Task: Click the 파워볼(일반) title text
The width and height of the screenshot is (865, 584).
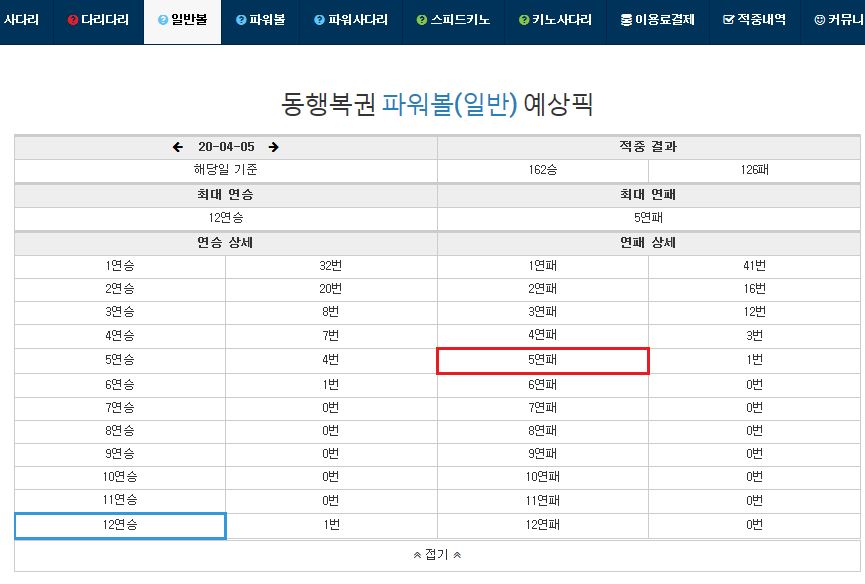Action: pyautogui.click(x=450, y=104)
